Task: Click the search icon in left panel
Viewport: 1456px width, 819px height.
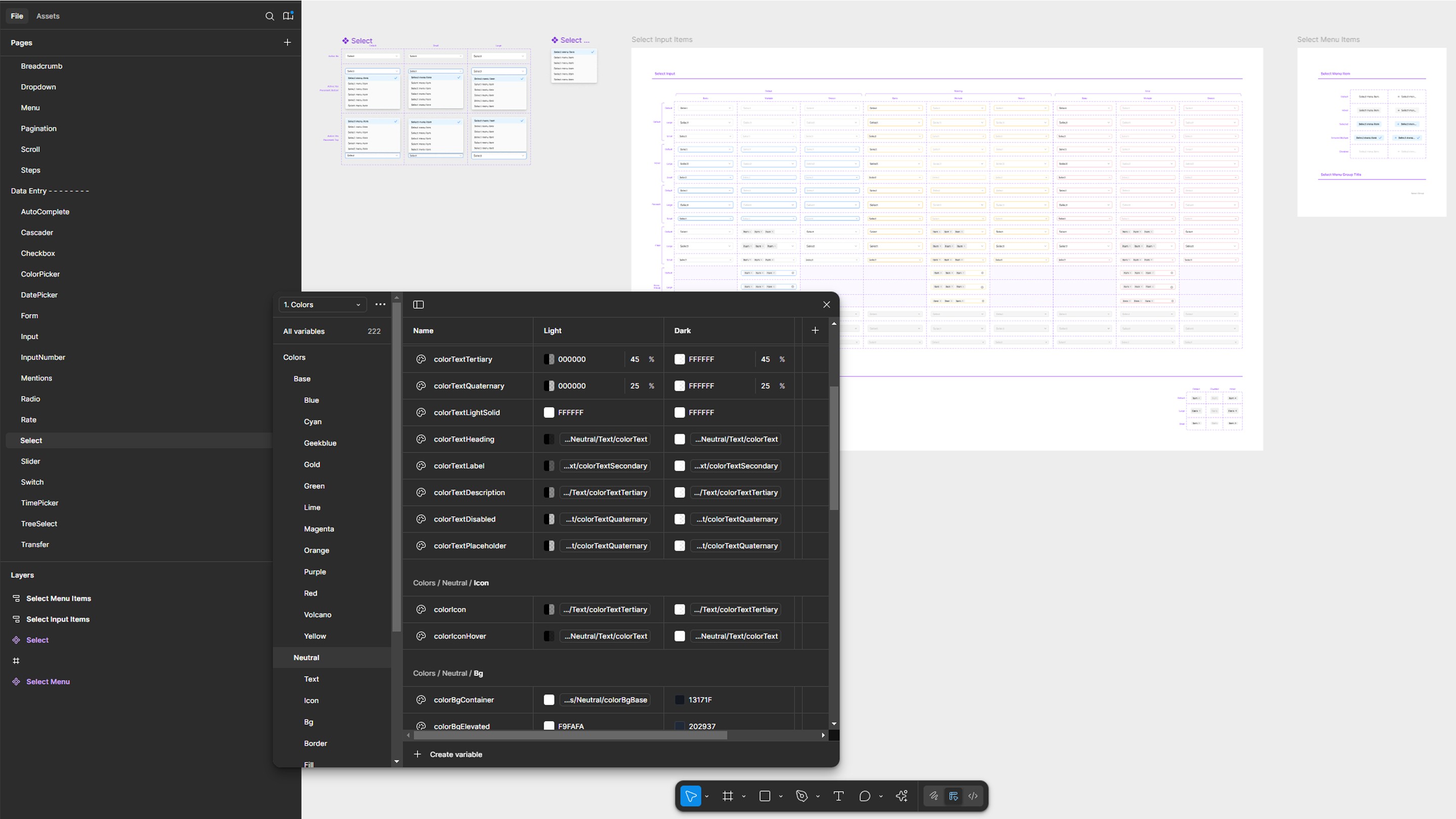Action: point(269,16)
